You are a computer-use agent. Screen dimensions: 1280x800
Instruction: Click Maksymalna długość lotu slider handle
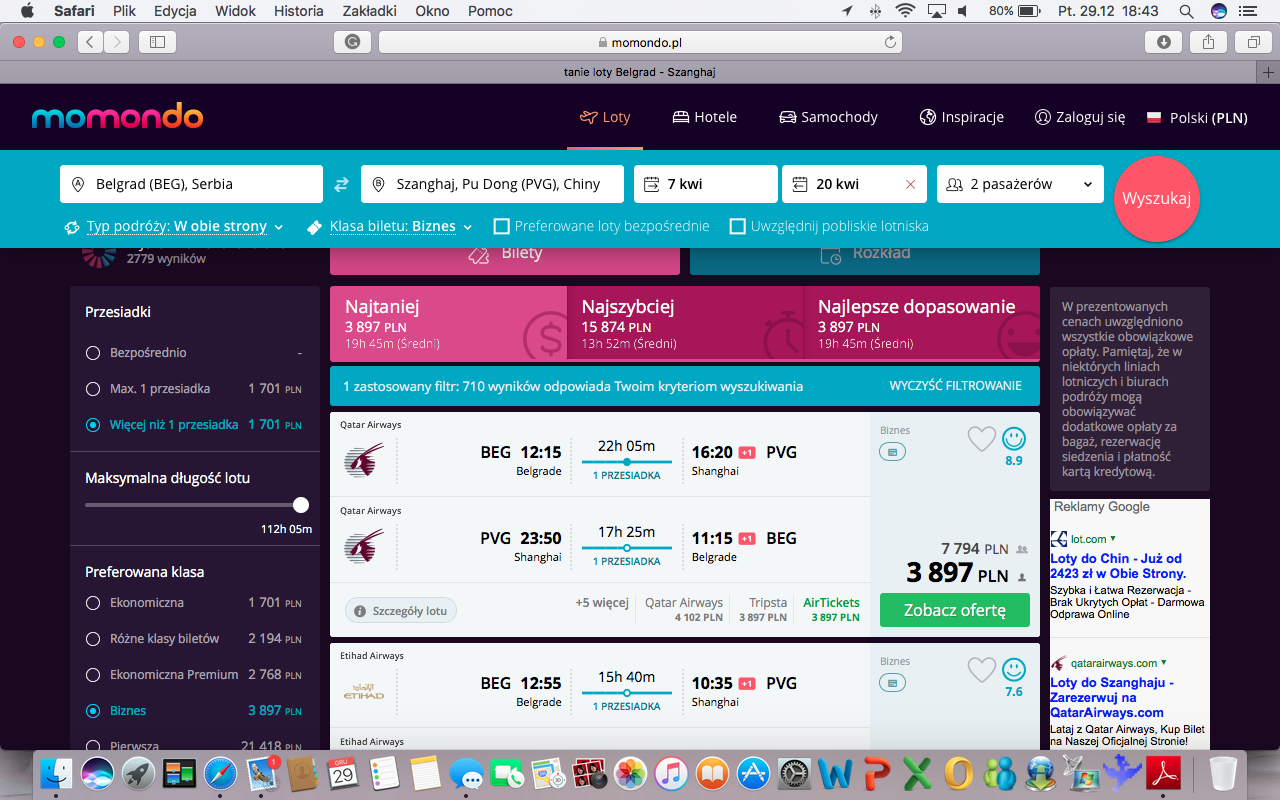(x=301, y=505)
